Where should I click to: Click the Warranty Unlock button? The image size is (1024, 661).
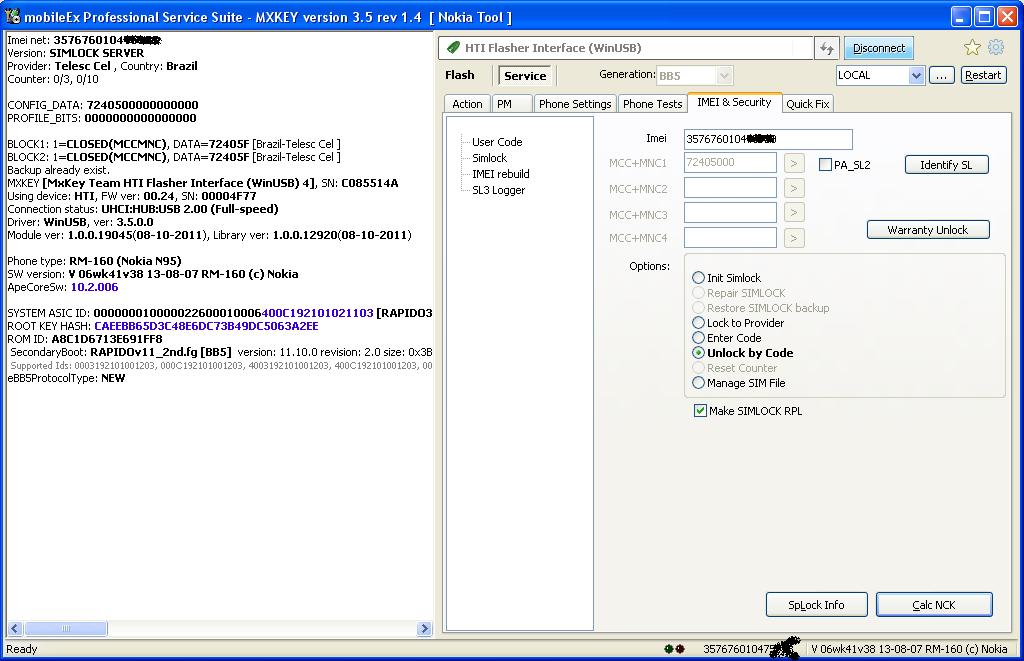tap(927, 230)
